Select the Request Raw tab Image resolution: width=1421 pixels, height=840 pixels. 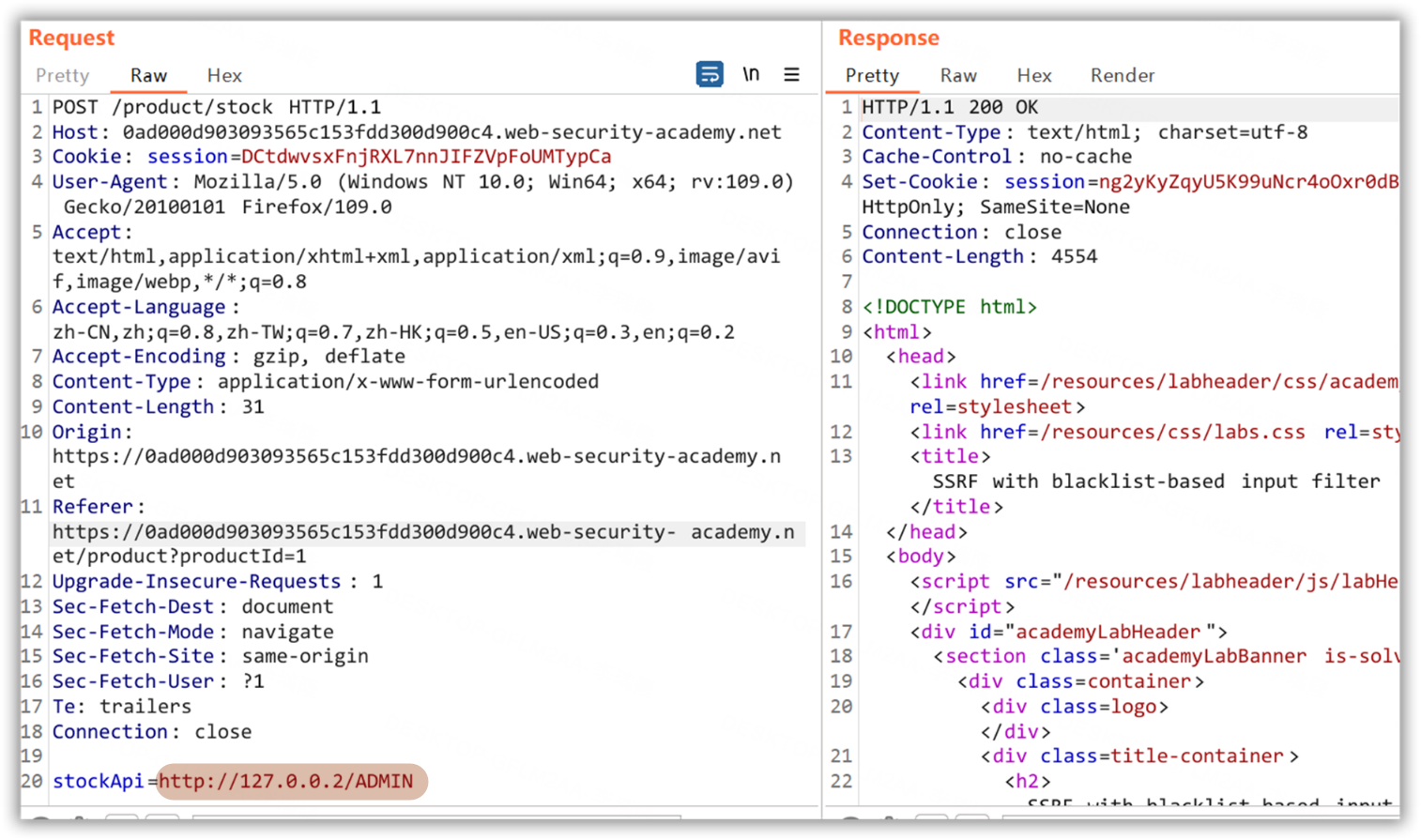[x=148, y=75]
